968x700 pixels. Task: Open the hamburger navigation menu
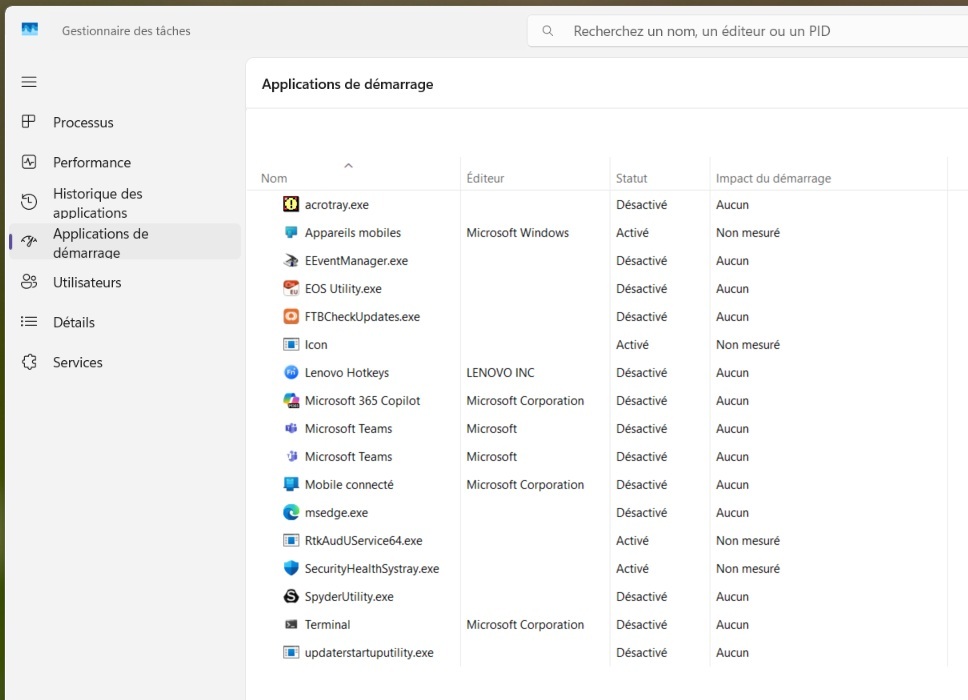[29, 82]
